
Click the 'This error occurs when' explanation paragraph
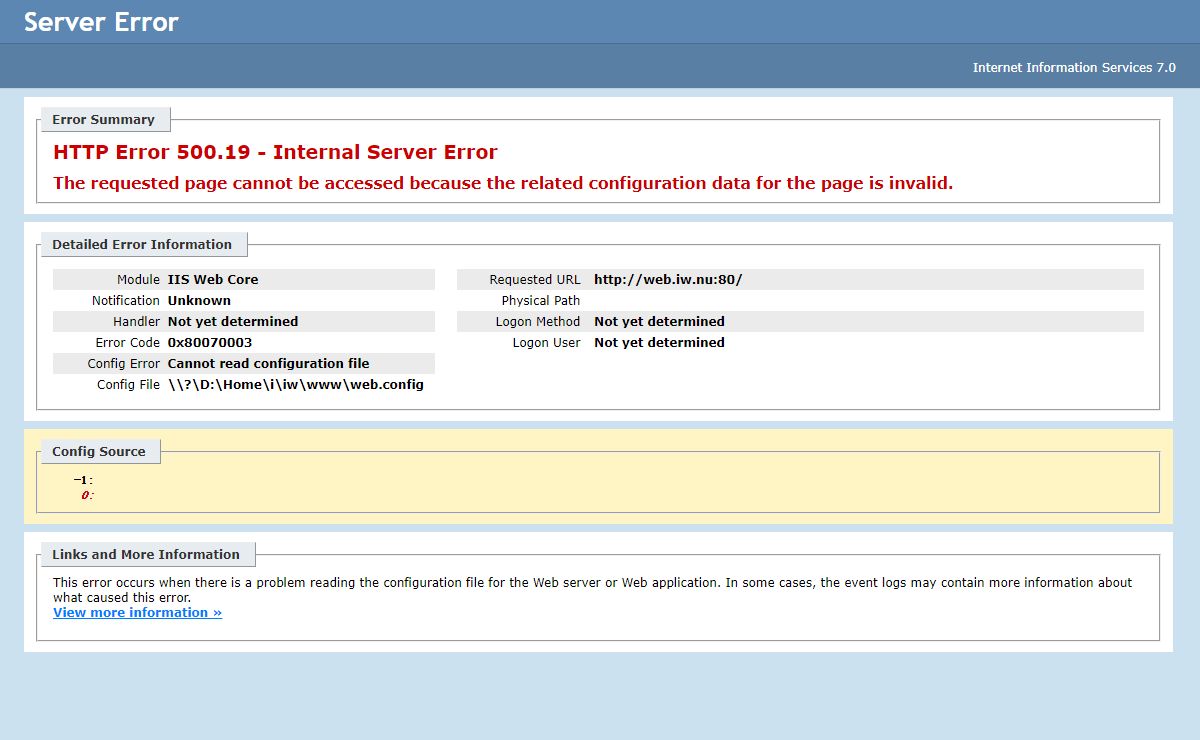(593, 590)
